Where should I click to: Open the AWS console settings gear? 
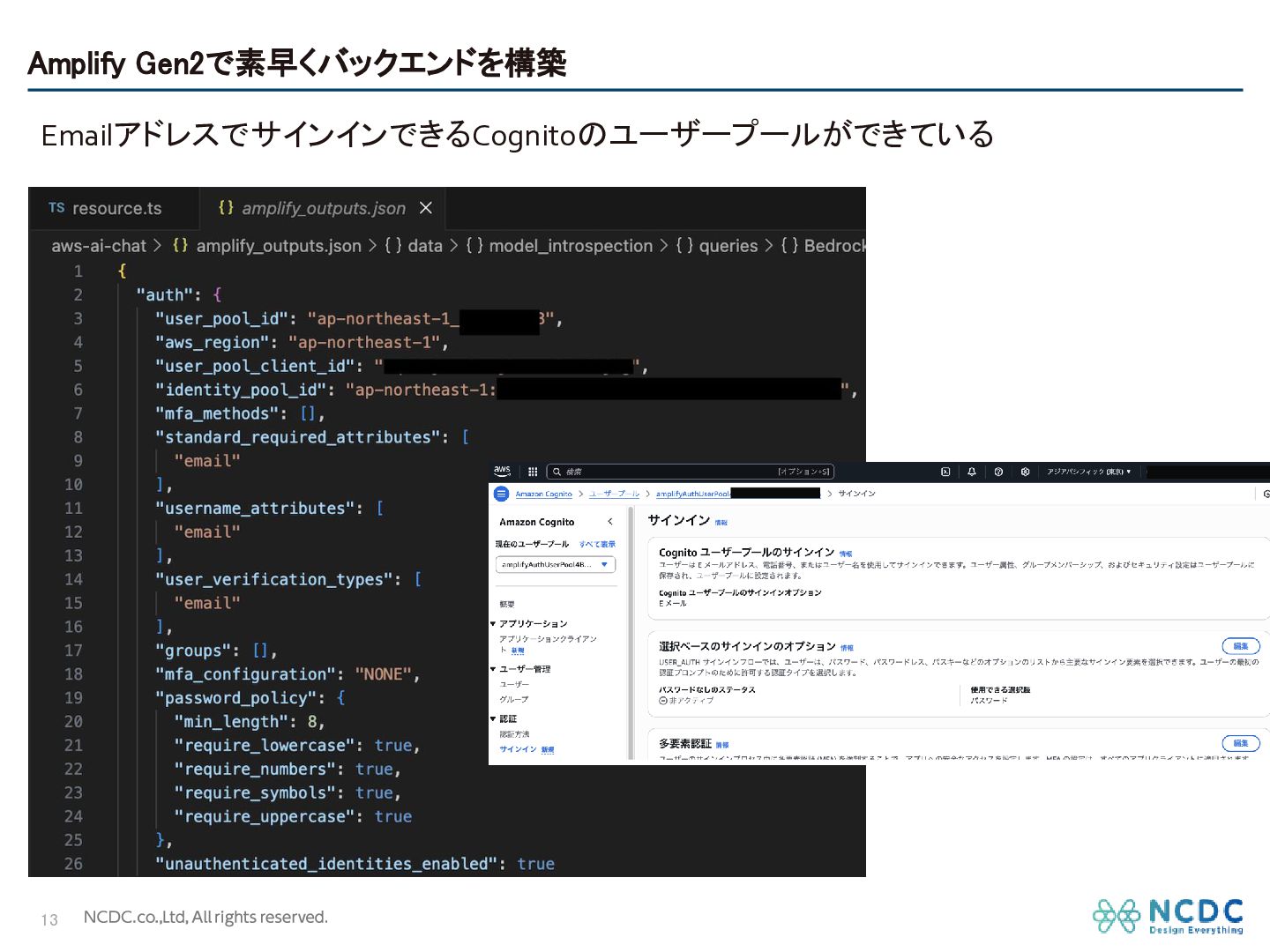click(x=1025, y=472)
